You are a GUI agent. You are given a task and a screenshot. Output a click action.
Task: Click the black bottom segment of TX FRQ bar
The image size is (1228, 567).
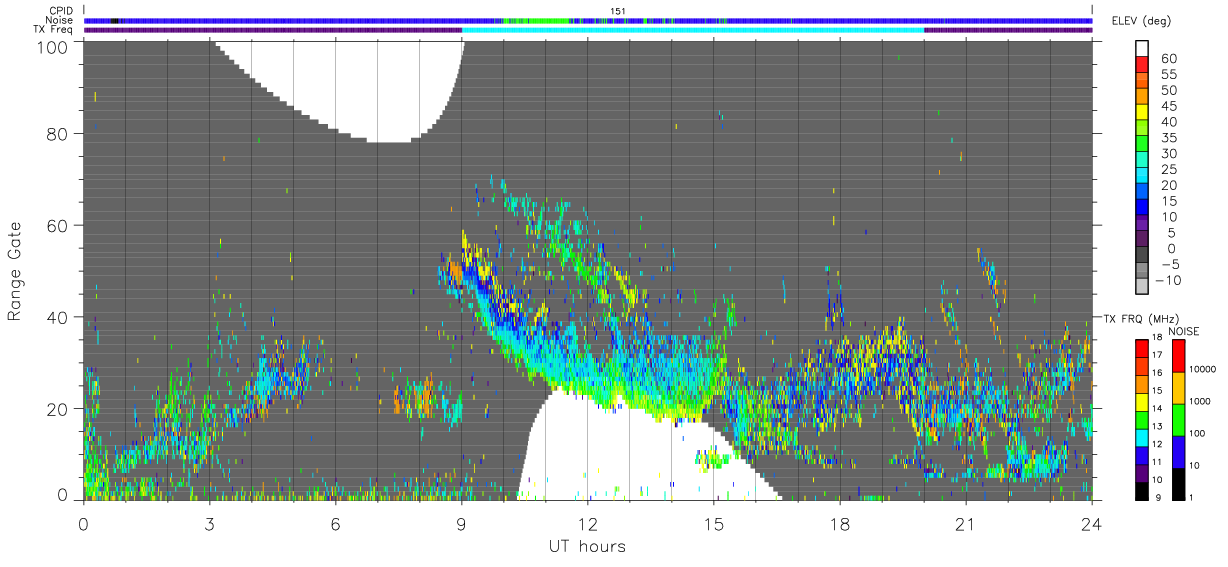1141,490
